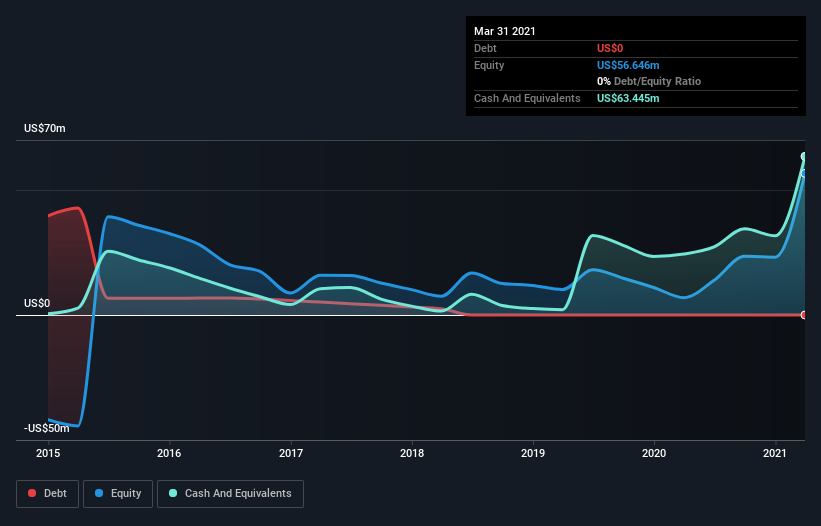Toggle the Debt series legend button

(x=48, y=494)
